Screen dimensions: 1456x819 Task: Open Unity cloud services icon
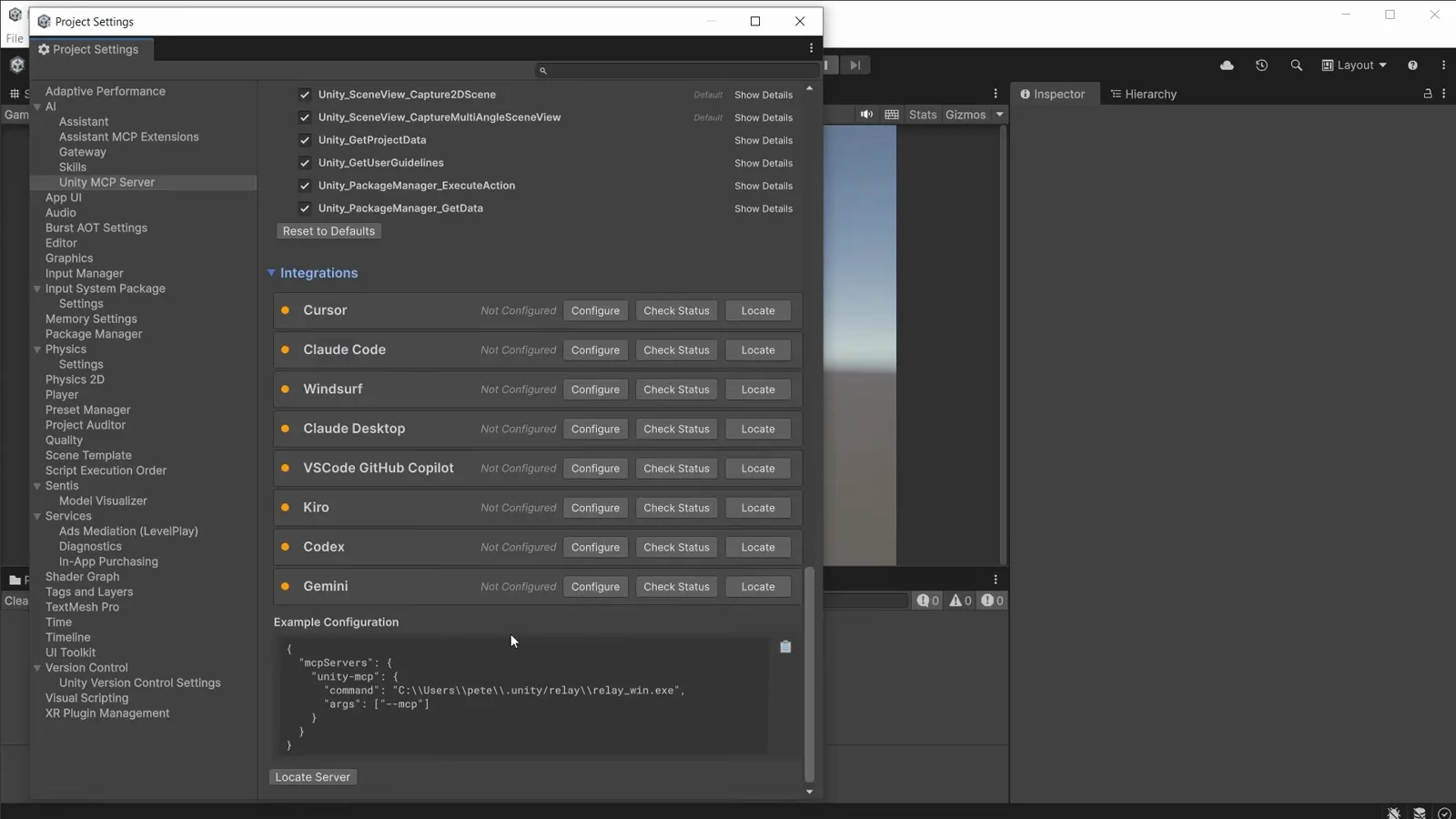[1227, 66]
